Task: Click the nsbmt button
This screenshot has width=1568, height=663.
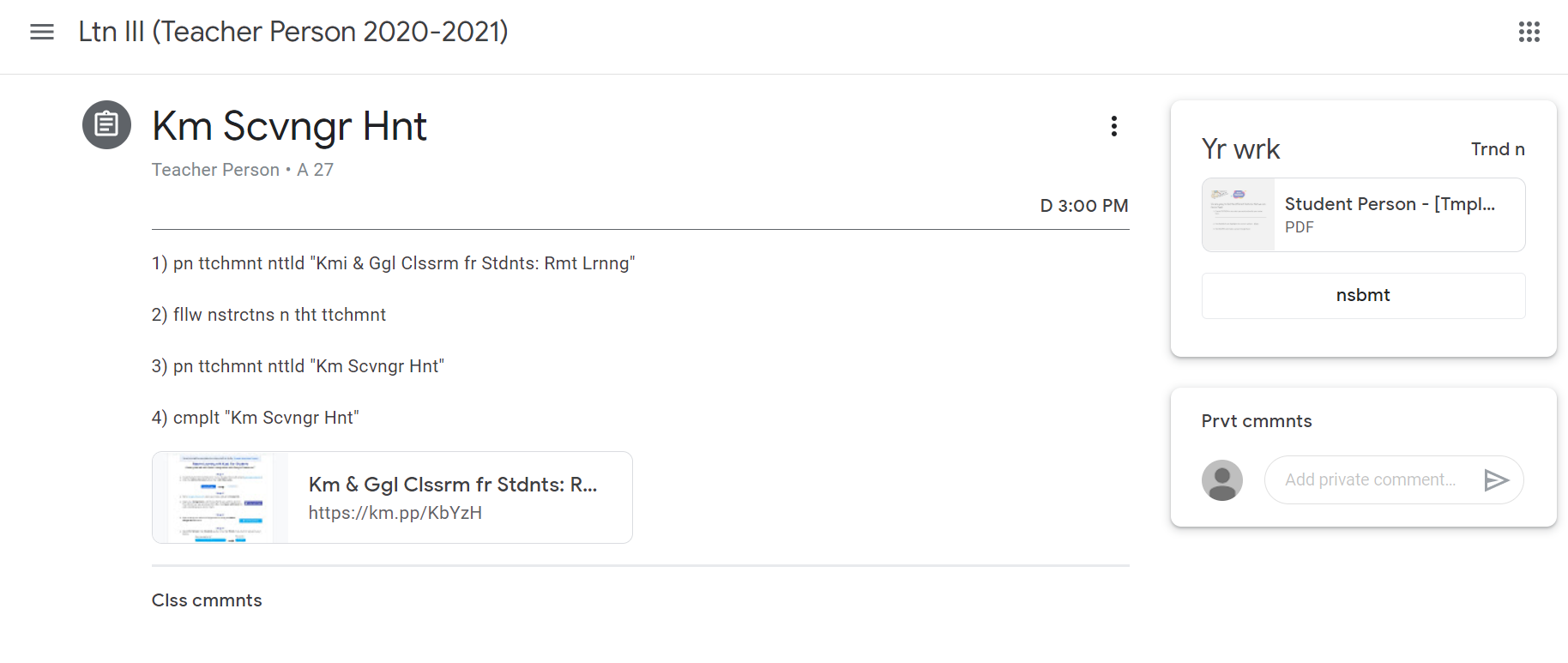Action: (x=1363, y=295)
